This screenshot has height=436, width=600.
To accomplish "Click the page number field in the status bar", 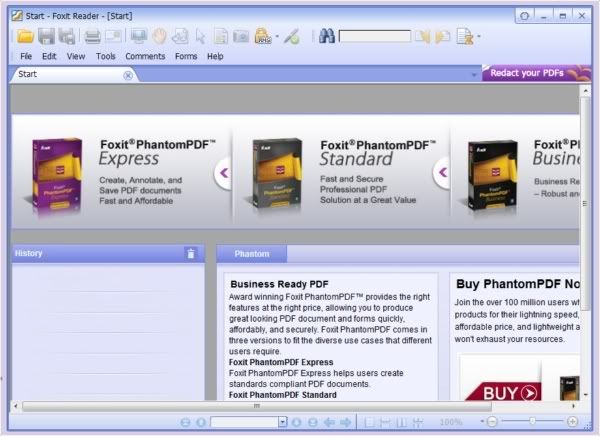I will click(244, 422).
